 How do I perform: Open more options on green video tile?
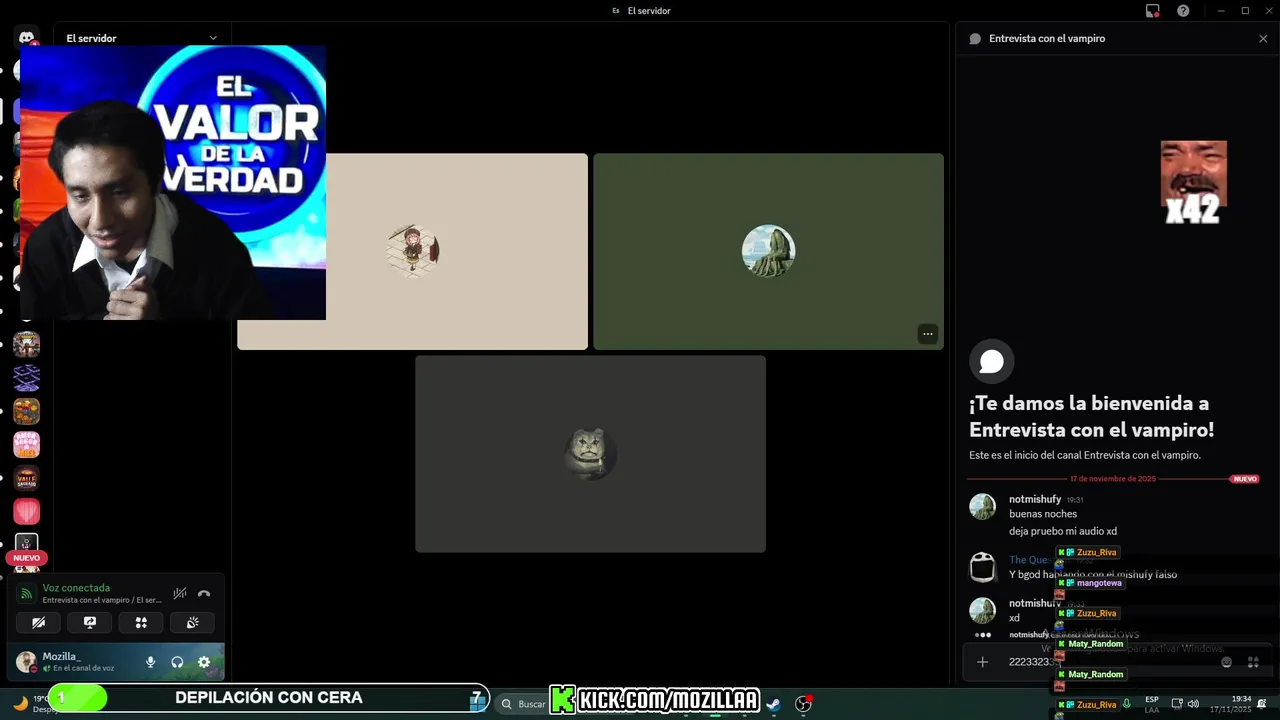tap(928, 334)
